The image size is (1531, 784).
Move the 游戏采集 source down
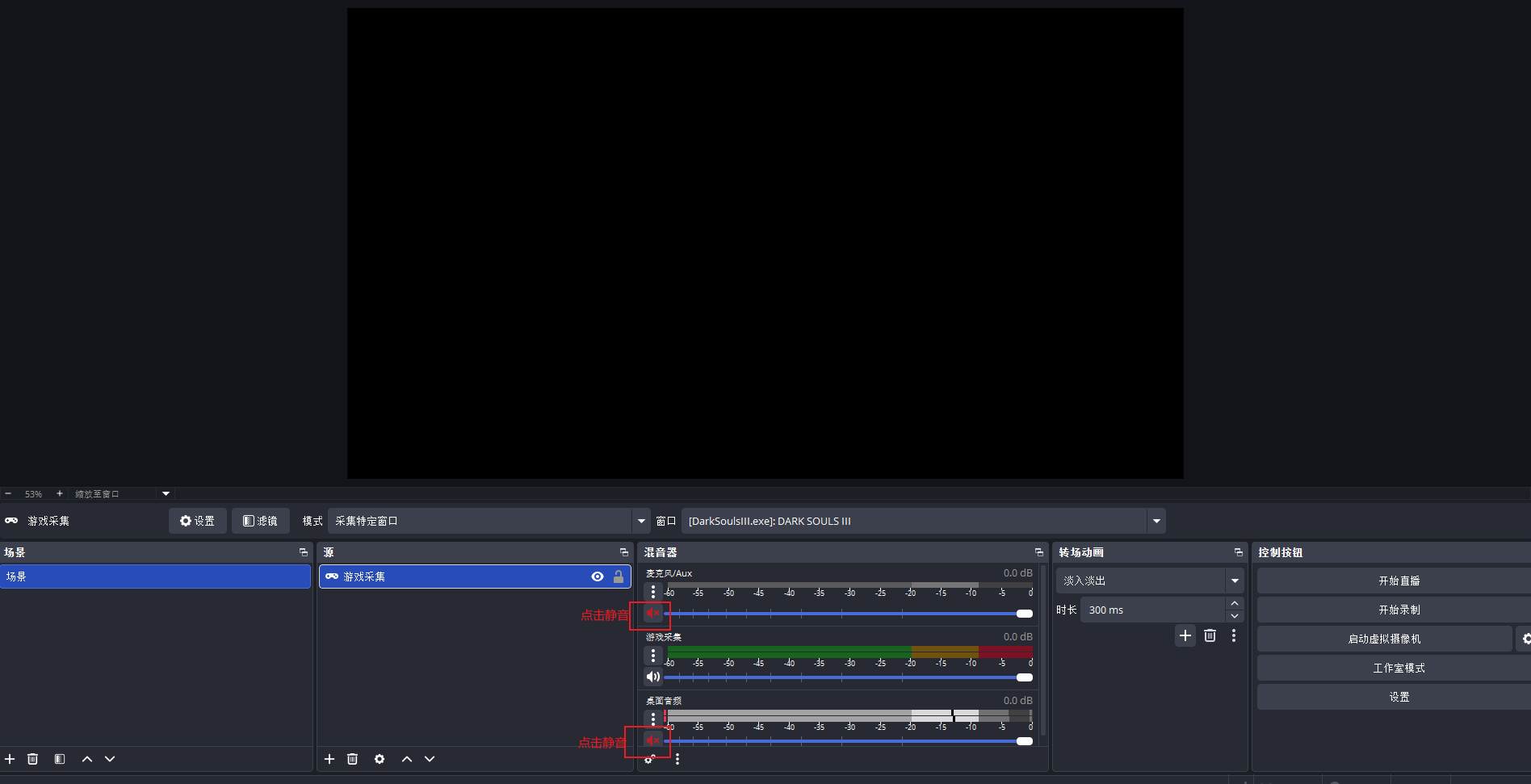(430, 759)
